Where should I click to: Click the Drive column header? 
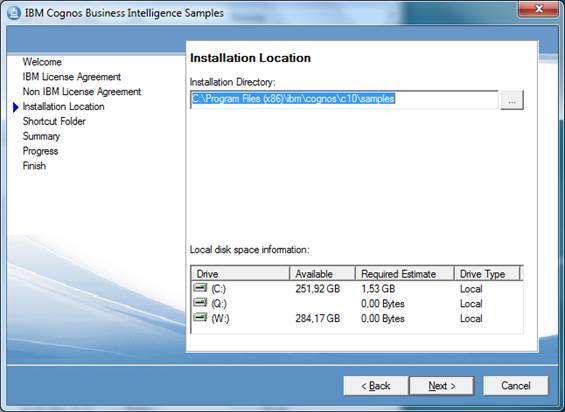[240, 274]
